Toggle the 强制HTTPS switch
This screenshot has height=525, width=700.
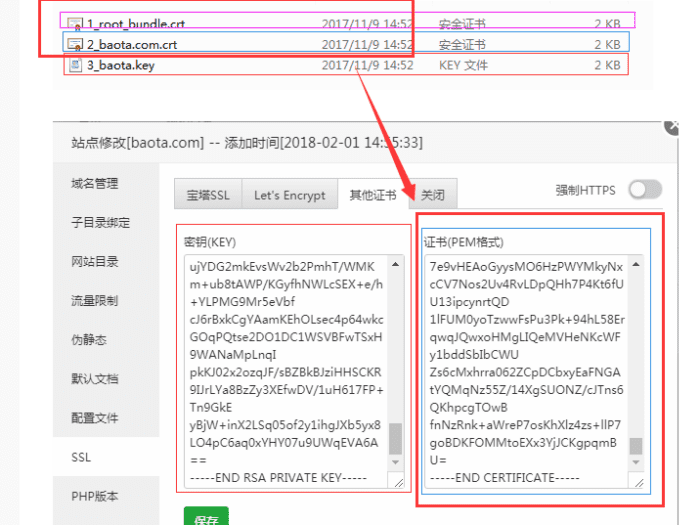[x=645, y=190]
